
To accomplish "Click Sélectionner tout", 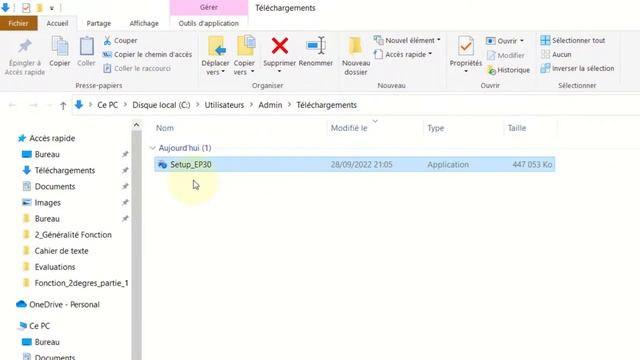I will (x=573, y=40).
